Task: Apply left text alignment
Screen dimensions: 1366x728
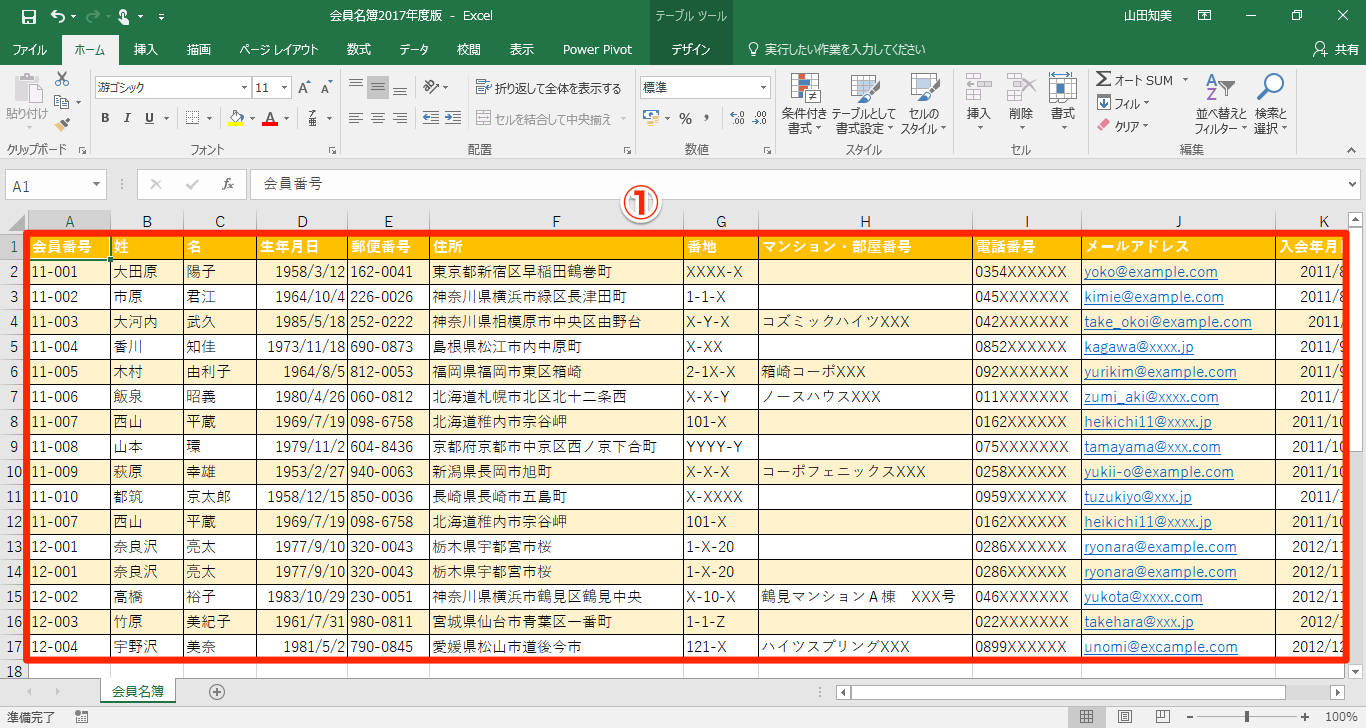Action: point(356,118)
